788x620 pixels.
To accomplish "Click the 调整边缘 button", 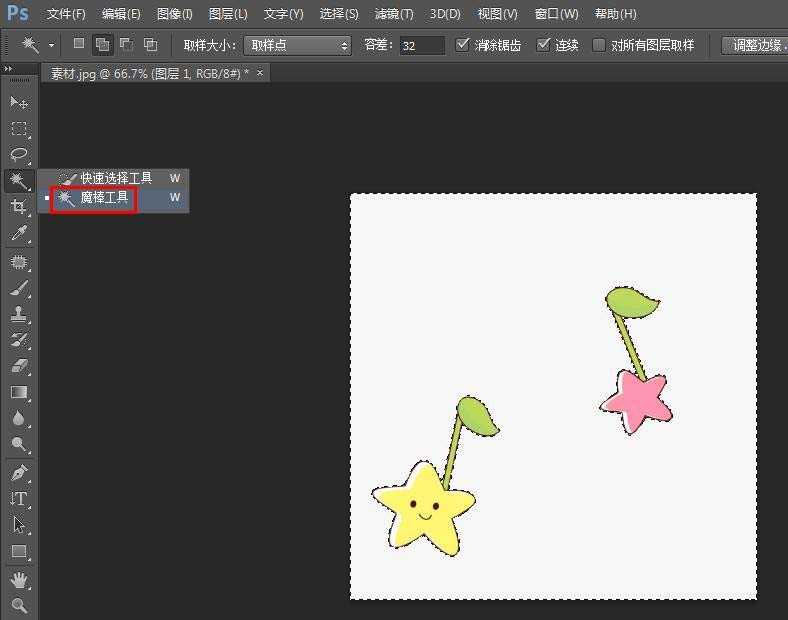I will pyautogui.click(x=755, y=46).
